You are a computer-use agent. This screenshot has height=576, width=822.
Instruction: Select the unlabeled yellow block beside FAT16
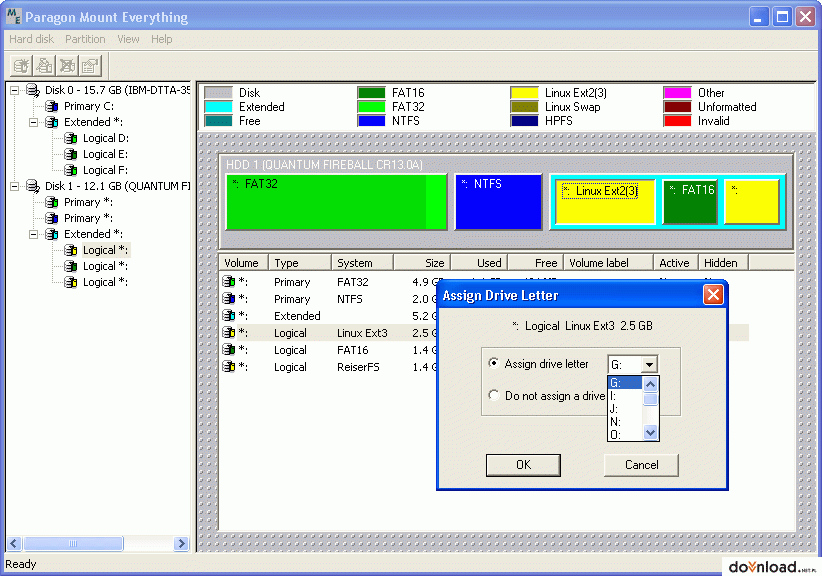pos(751,202)
